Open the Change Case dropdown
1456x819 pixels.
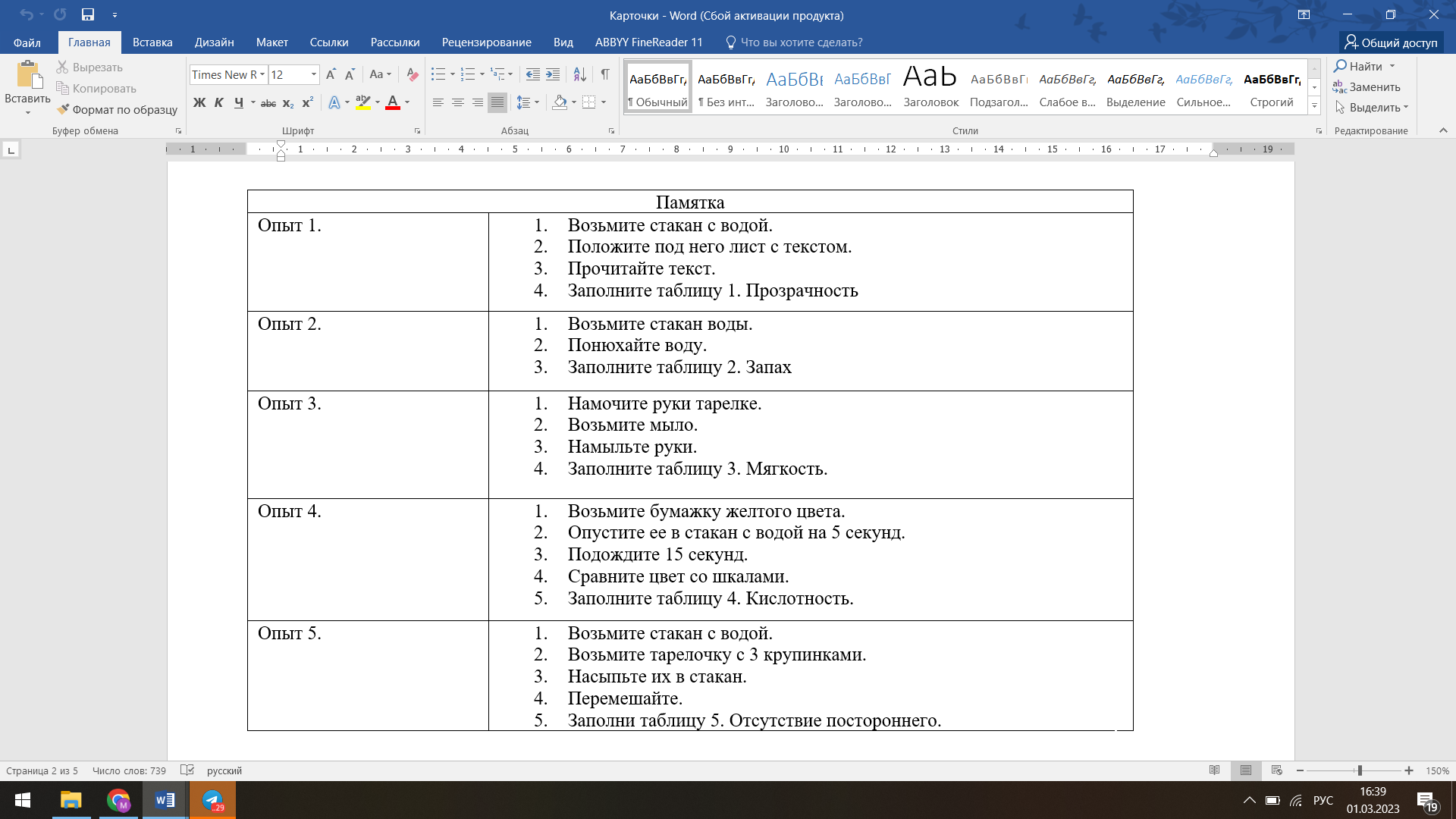point(381,74)
